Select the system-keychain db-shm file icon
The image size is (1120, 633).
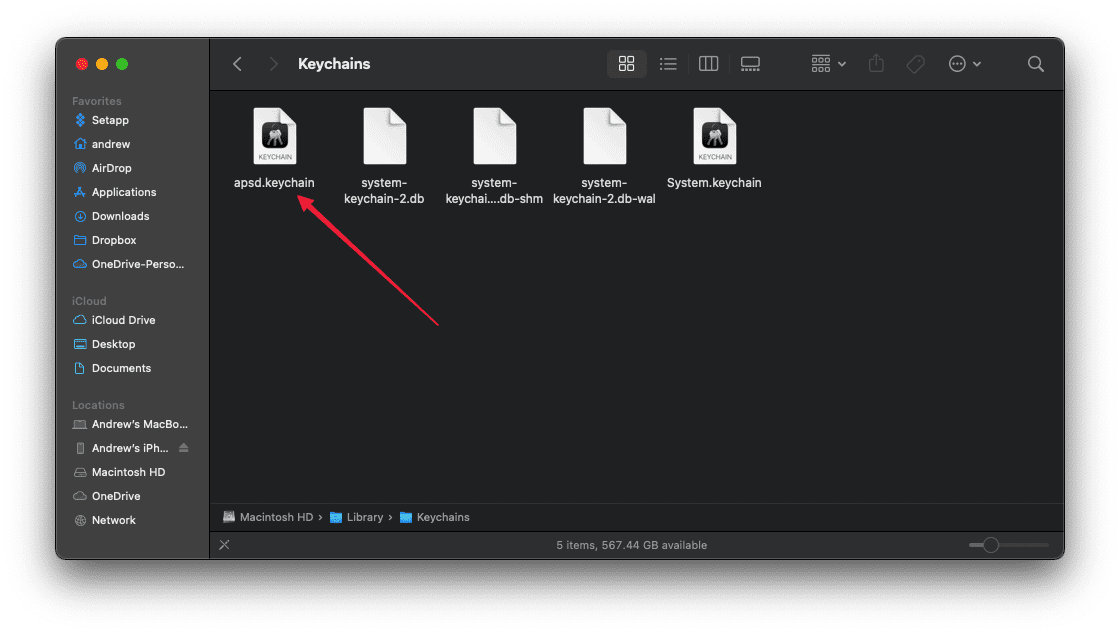(x=494, y=136)
